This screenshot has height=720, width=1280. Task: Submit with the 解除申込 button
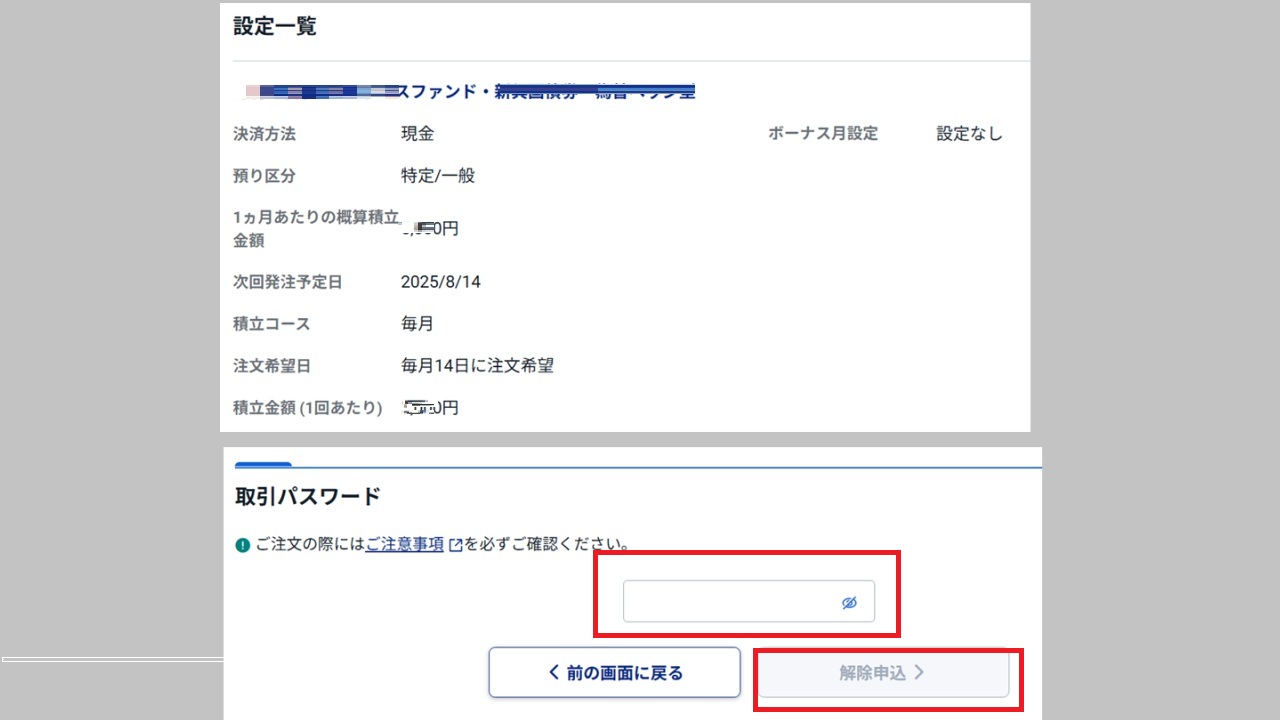882,673
